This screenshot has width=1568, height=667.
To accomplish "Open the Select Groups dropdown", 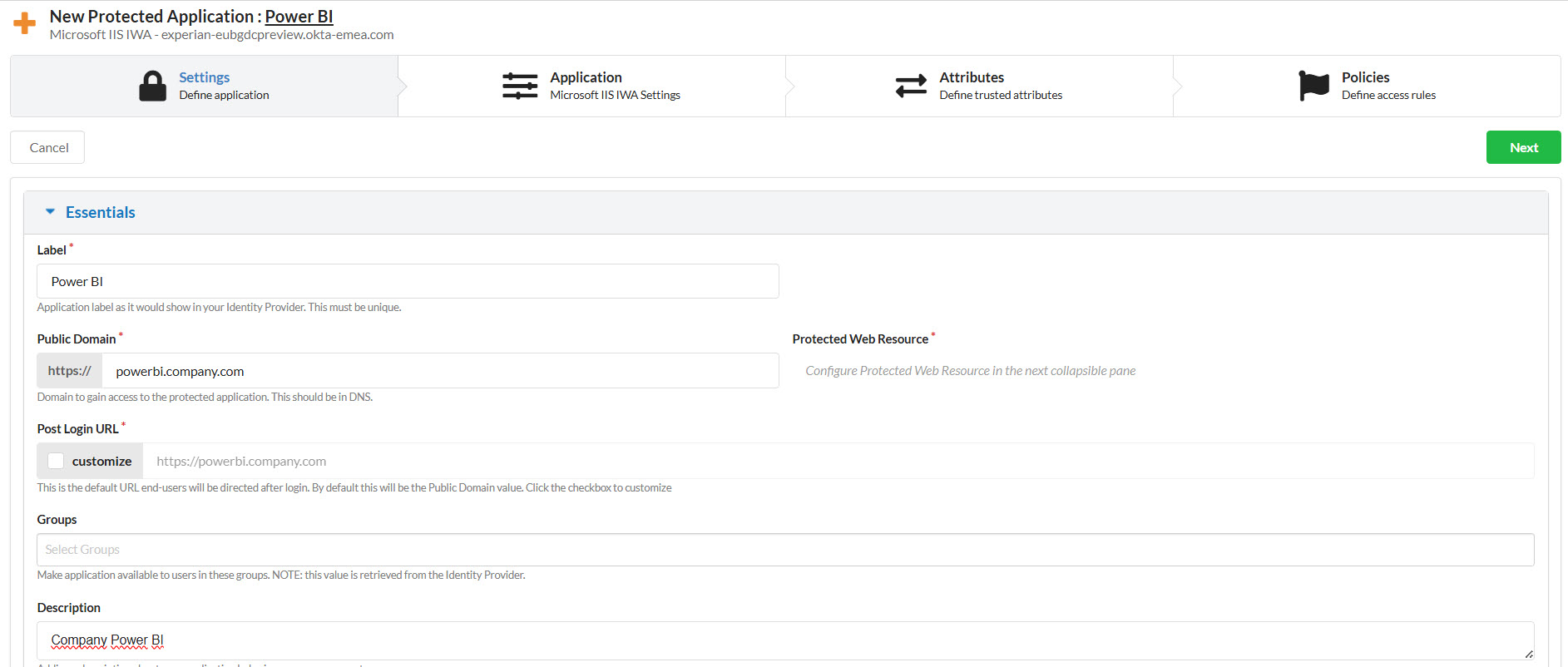I will [784, 550].
